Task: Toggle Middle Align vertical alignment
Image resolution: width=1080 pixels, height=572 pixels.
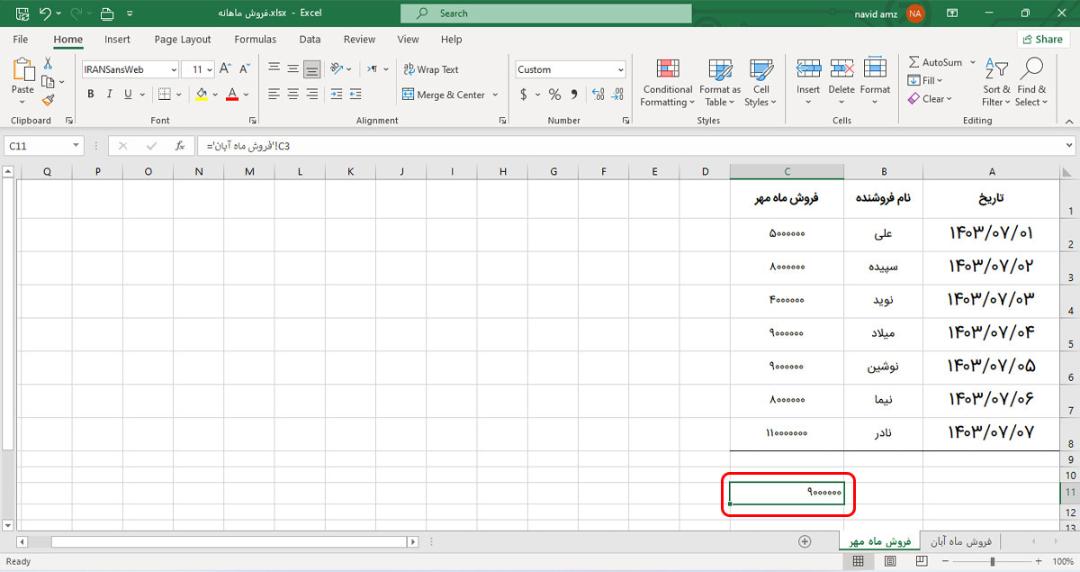Action: tap(293, 68)
